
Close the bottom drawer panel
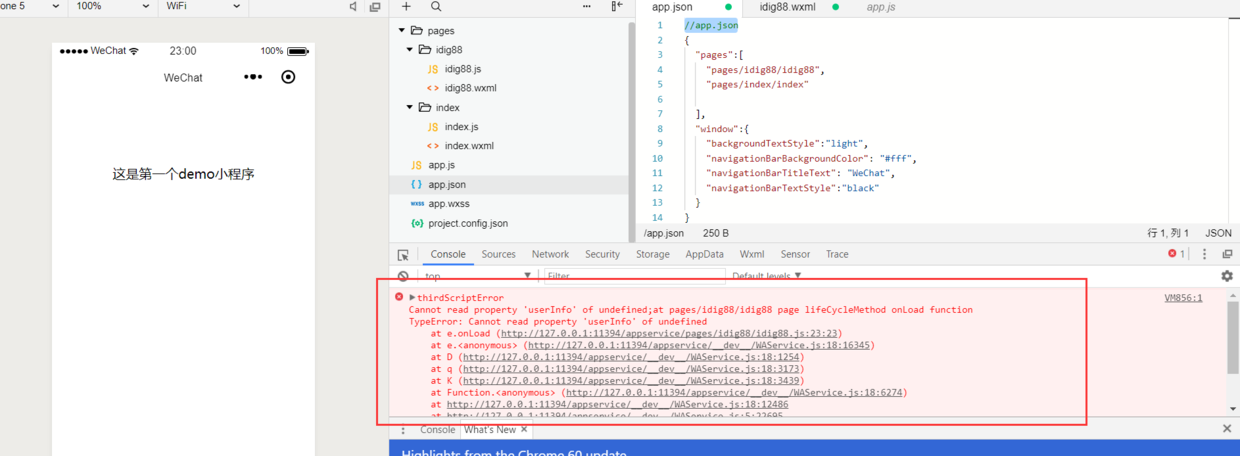(1227, 429)
